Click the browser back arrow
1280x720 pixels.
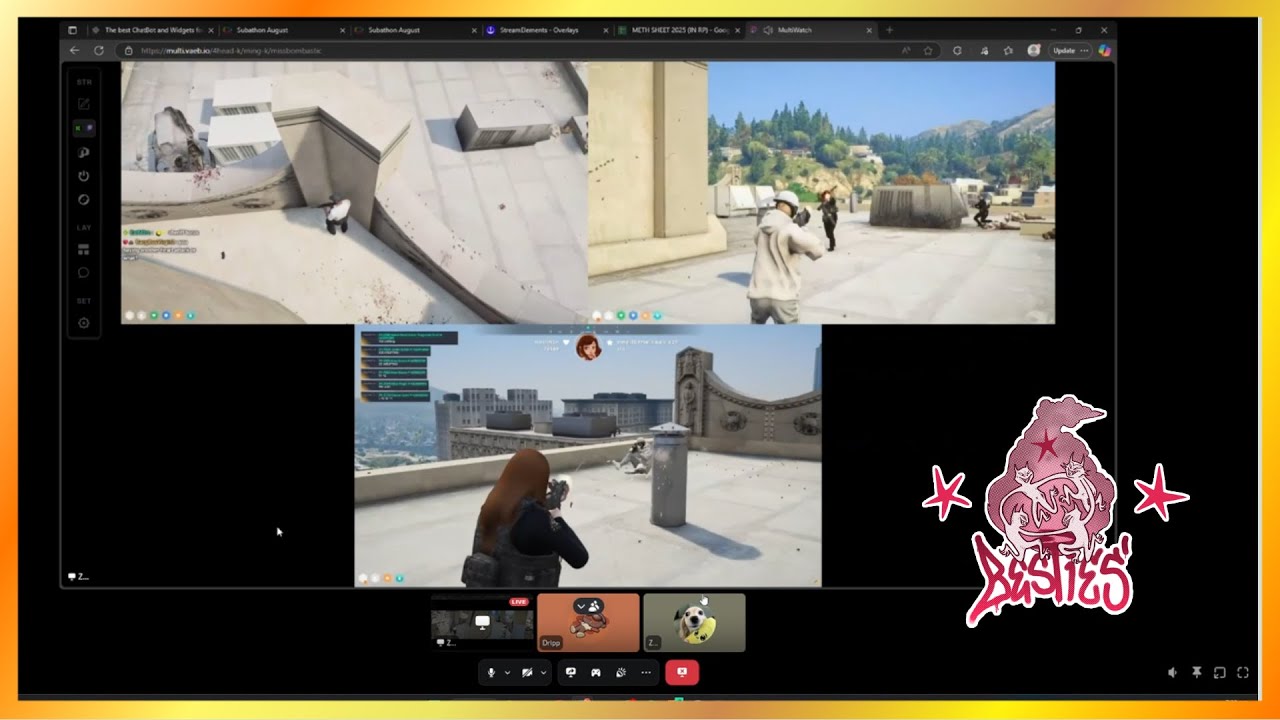point(75,50)
